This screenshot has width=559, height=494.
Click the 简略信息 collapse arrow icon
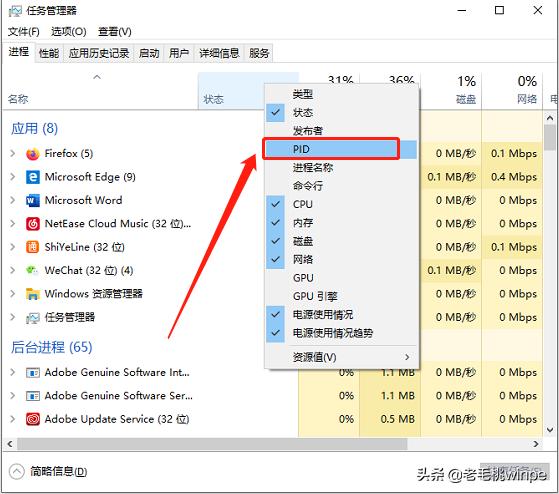pyautogui.click(x=16, y=472)
